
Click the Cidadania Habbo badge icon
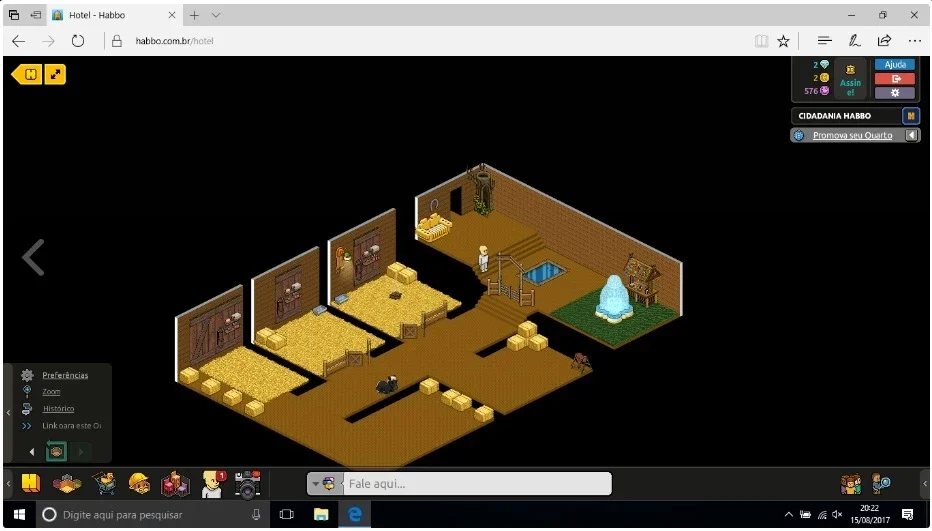click(911, 116)
